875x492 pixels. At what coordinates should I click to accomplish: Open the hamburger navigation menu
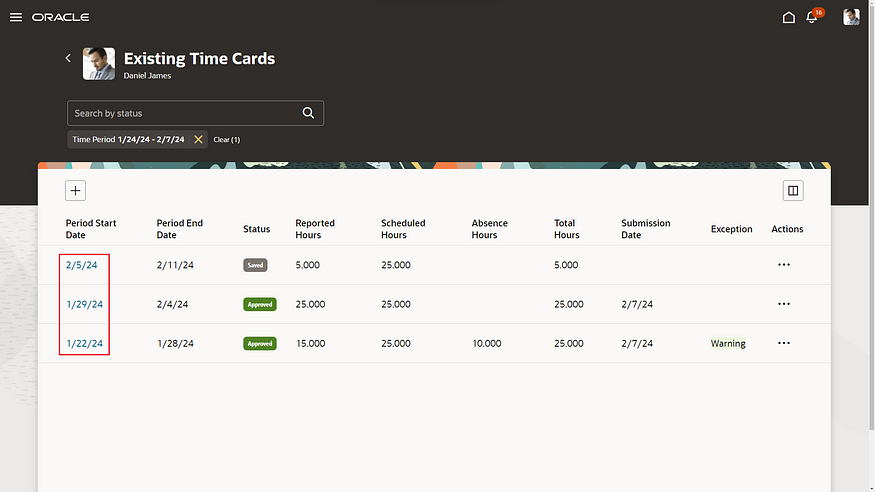[x=15, y=17]
